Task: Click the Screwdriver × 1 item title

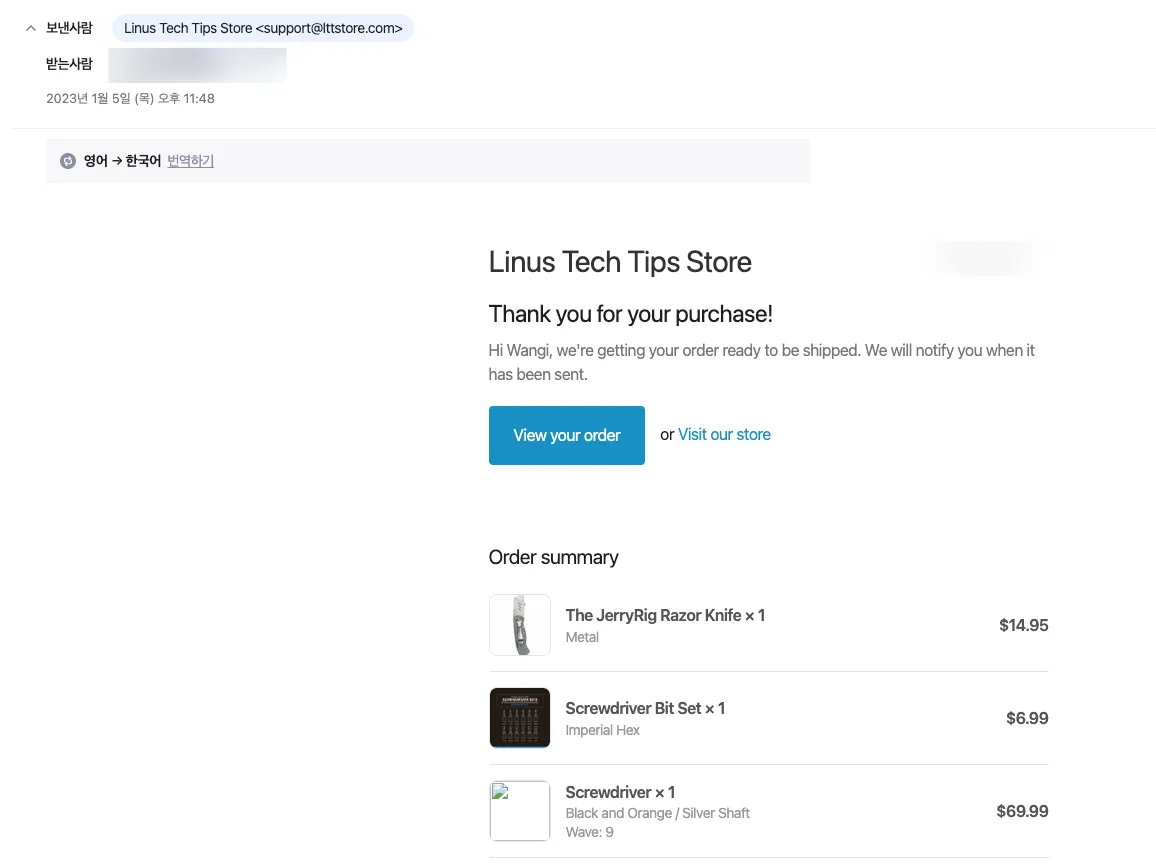Action: click(620, 792)
